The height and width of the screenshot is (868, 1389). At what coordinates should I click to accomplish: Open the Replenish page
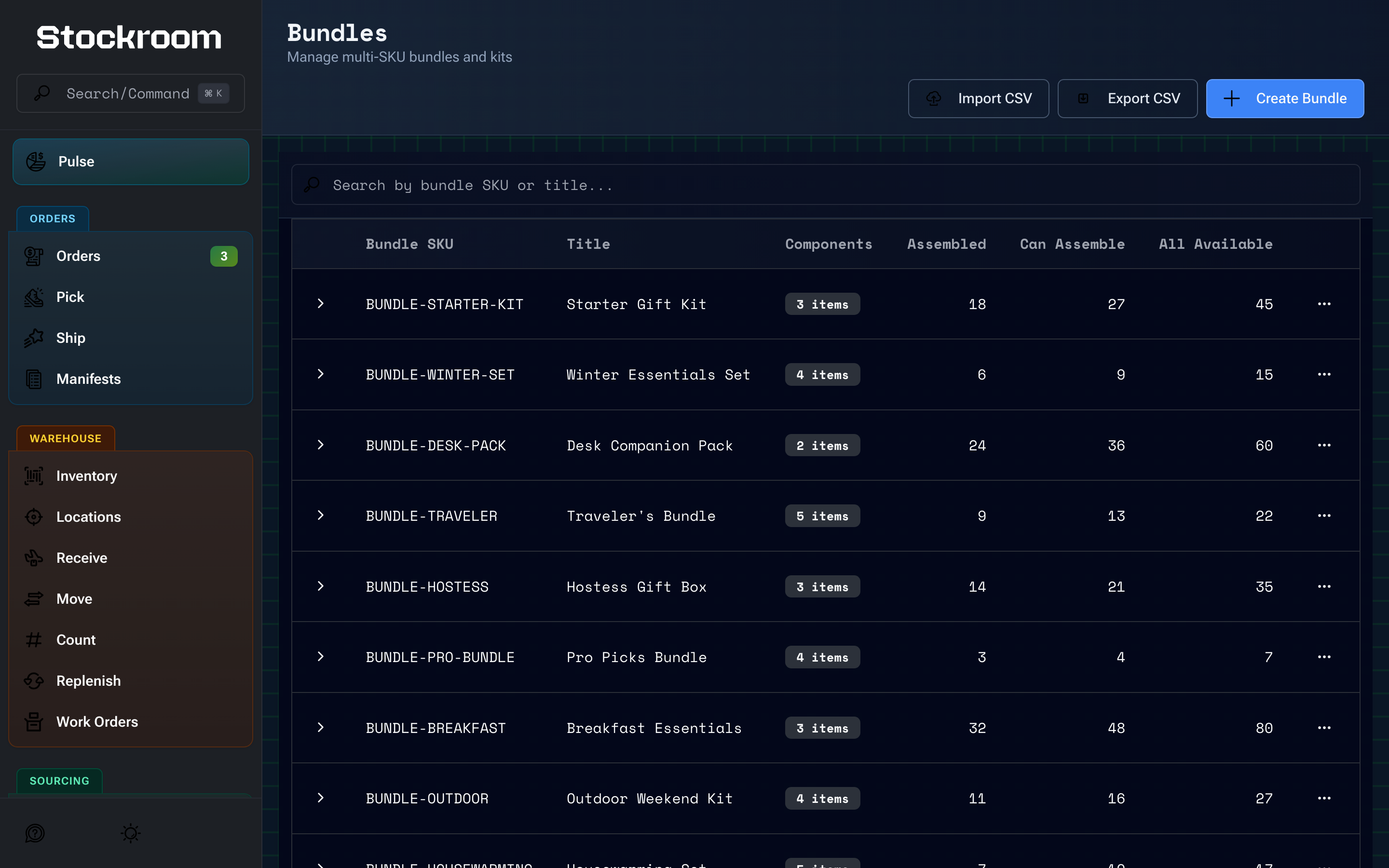coord(131,681)
